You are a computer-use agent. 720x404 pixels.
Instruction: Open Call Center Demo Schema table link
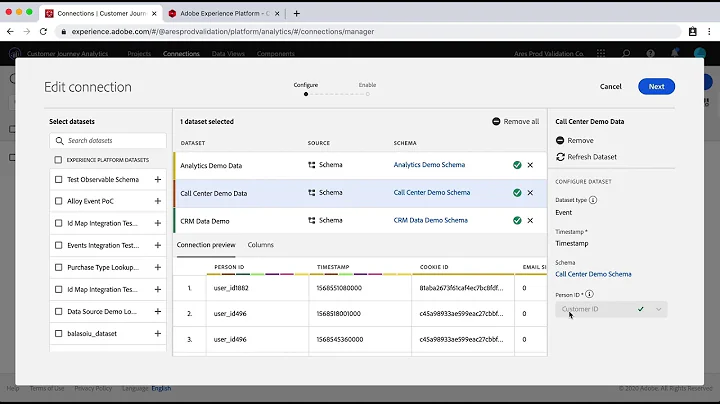tap(432, 193)
